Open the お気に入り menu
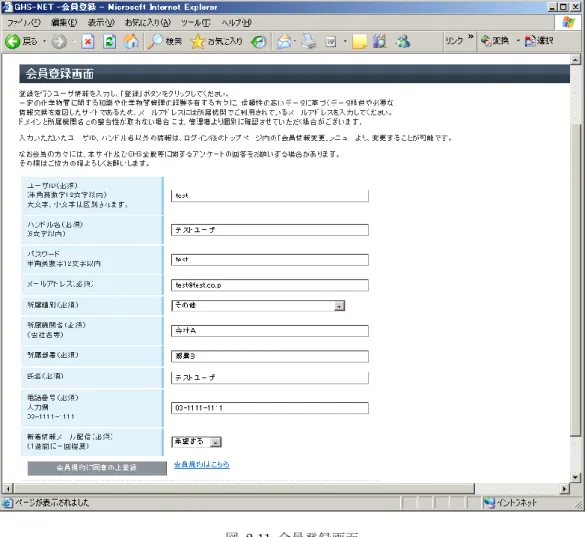This screenshot has height=537, width=585. (x=148, y=23)
